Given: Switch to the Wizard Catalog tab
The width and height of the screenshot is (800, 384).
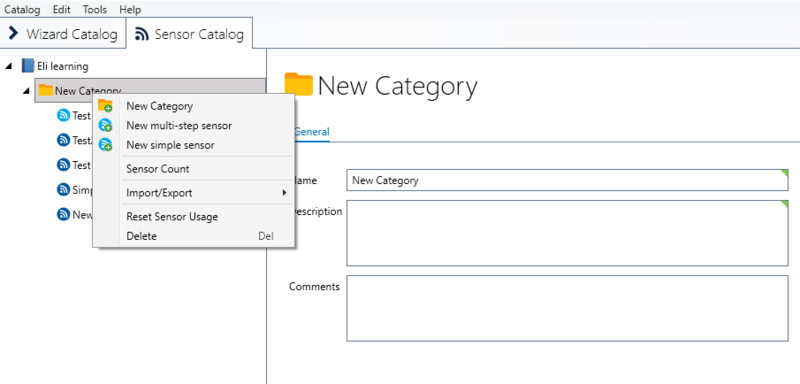Looking at the screenshot, I should [63, 34].
